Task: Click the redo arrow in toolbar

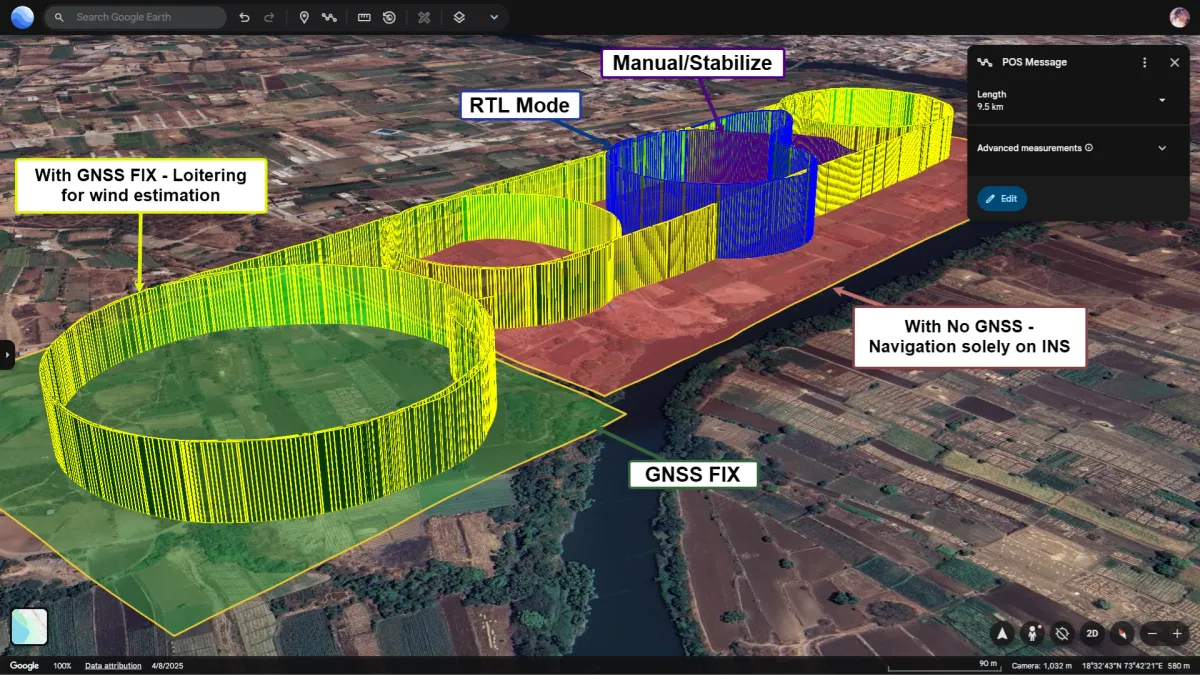Action: [269, 17]
